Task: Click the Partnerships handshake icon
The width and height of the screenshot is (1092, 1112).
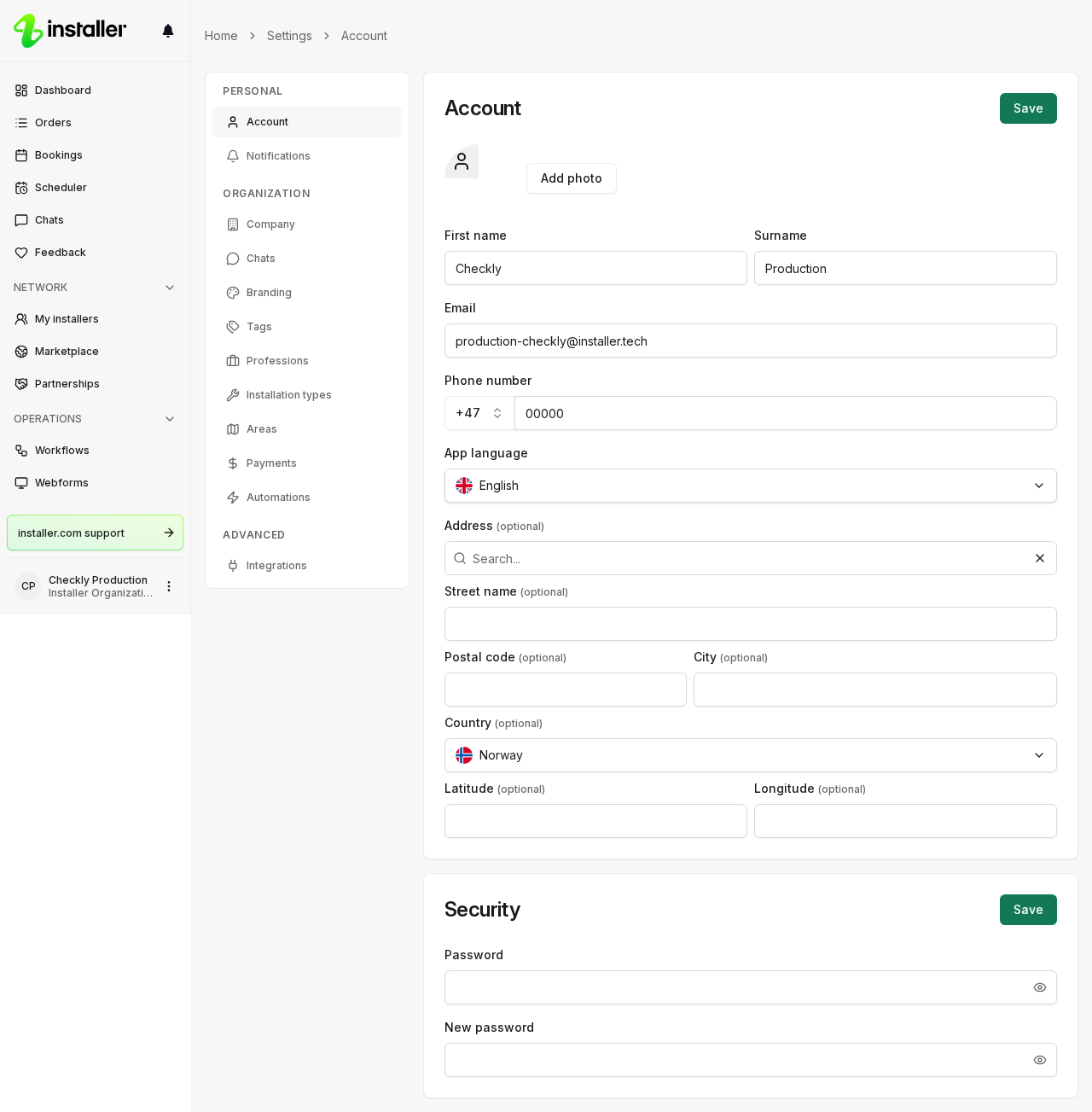Action: pyautogui.click(x=21, y=384)
